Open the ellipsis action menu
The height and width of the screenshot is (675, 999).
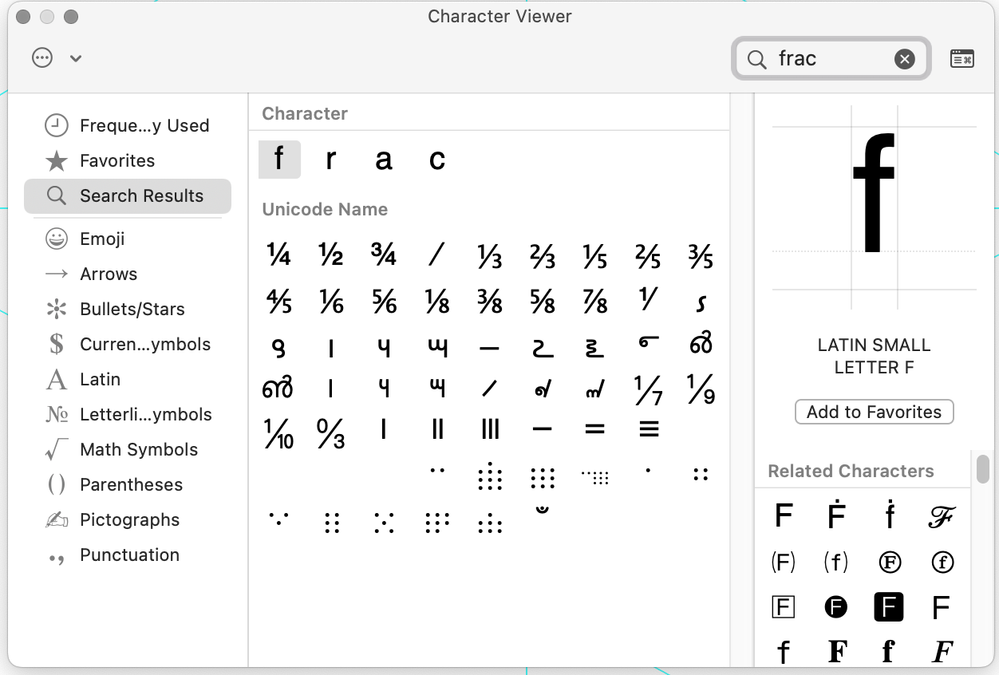coord(42,58)
